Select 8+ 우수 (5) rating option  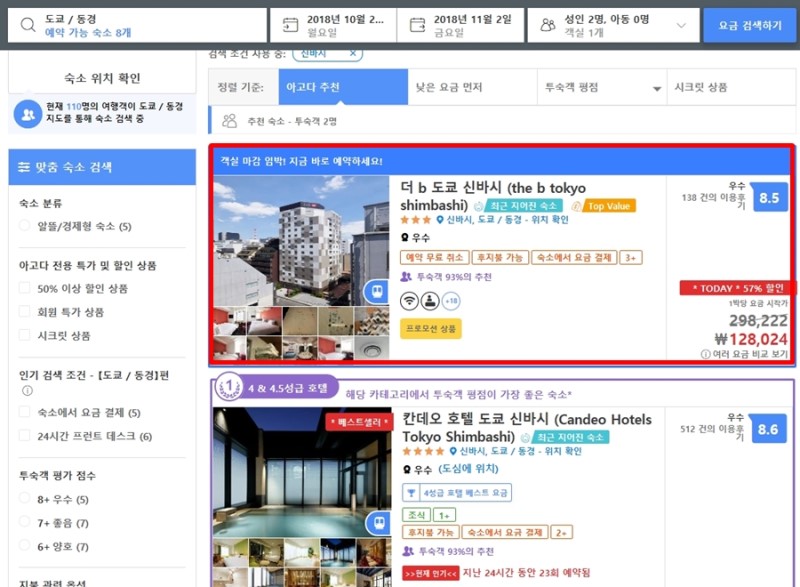click(x=24, y=498)
